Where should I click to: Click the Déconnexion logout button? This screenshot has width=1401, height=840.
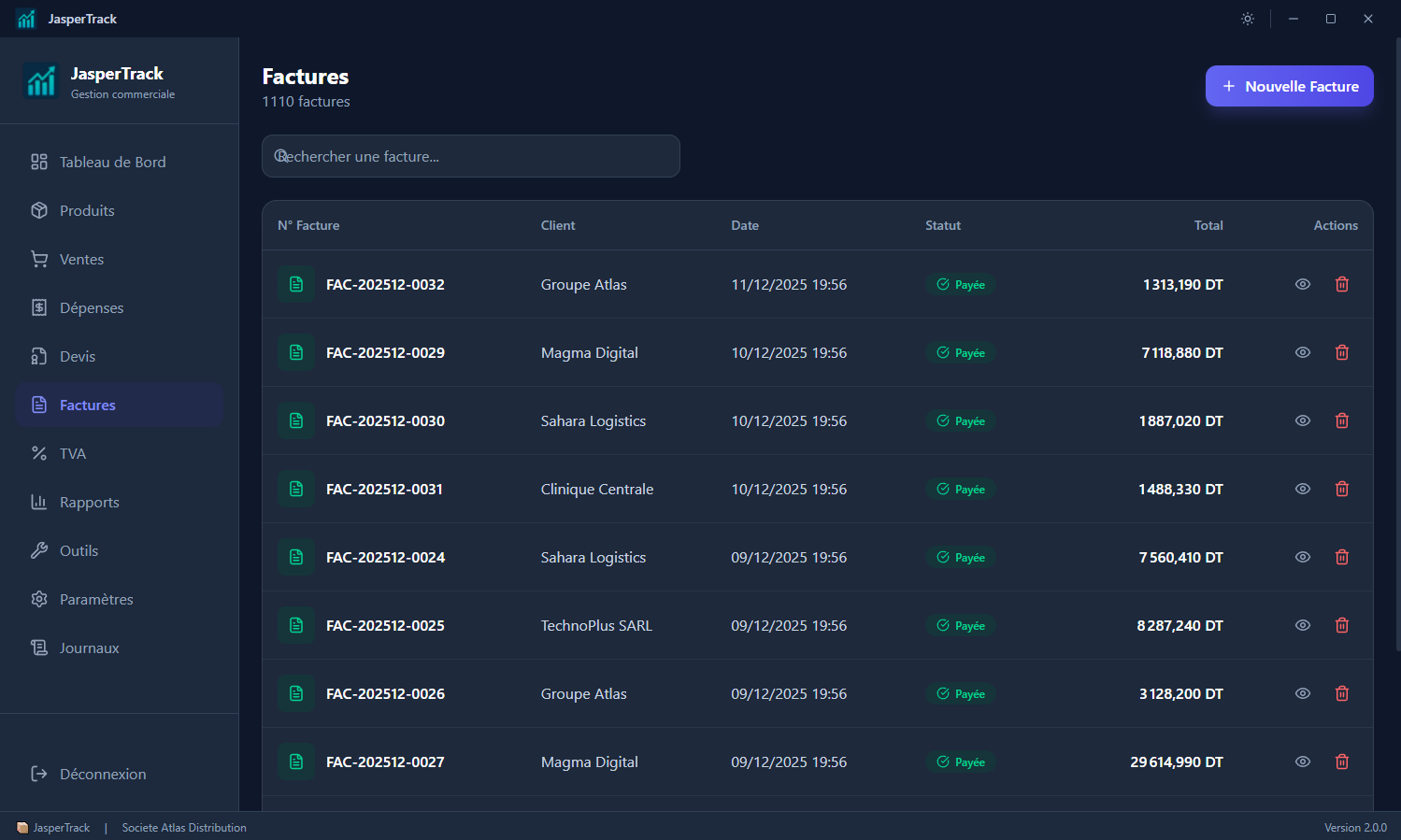pos(119,774)
